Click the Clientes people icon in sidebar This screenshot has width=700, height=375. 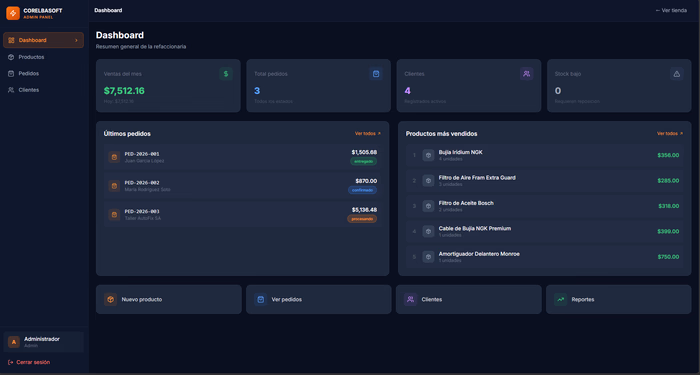(11, 90)
